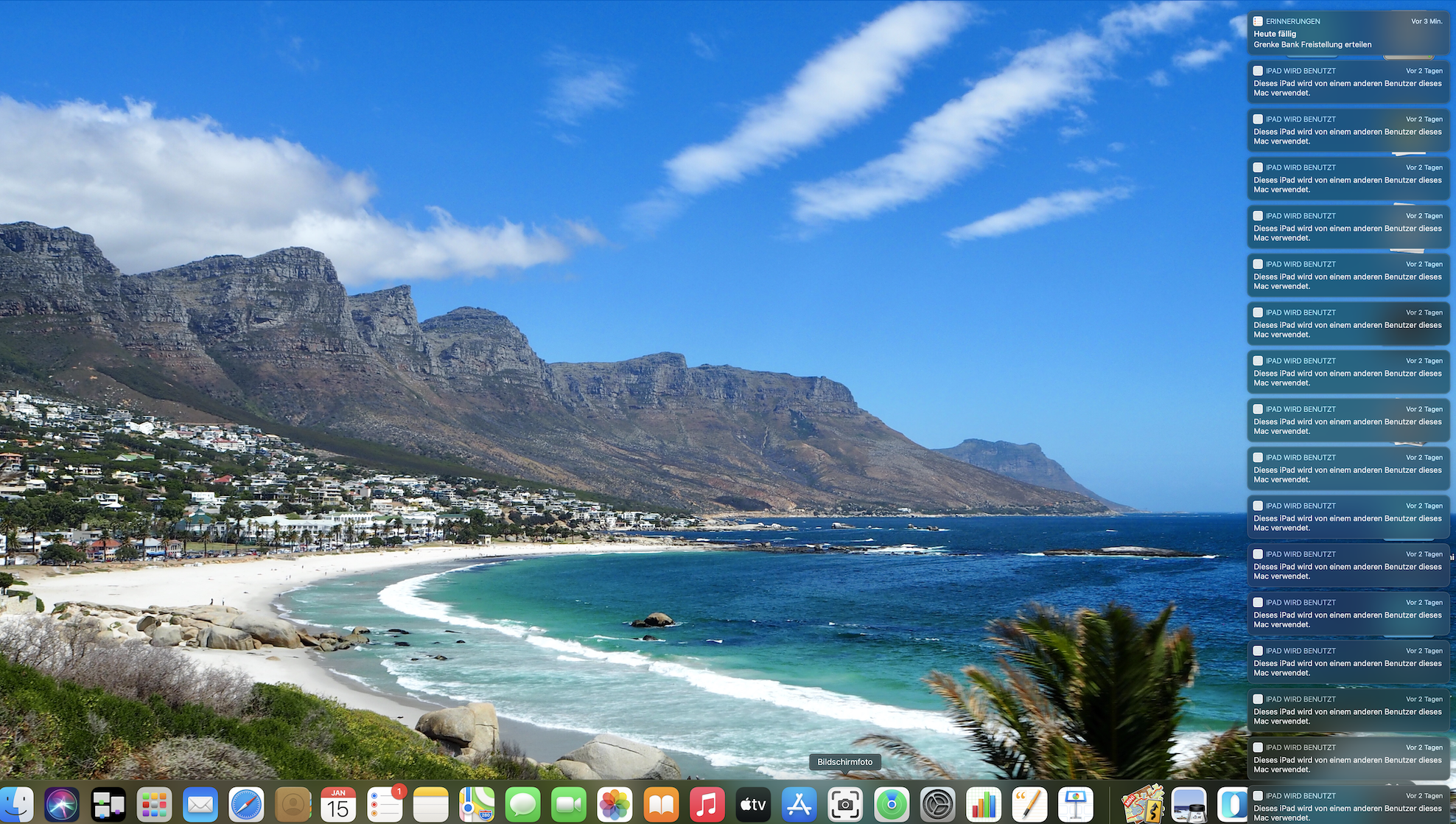Launch Keynote from the dock
Viewport: 1456px width, 824px height.
point(1076,804)
